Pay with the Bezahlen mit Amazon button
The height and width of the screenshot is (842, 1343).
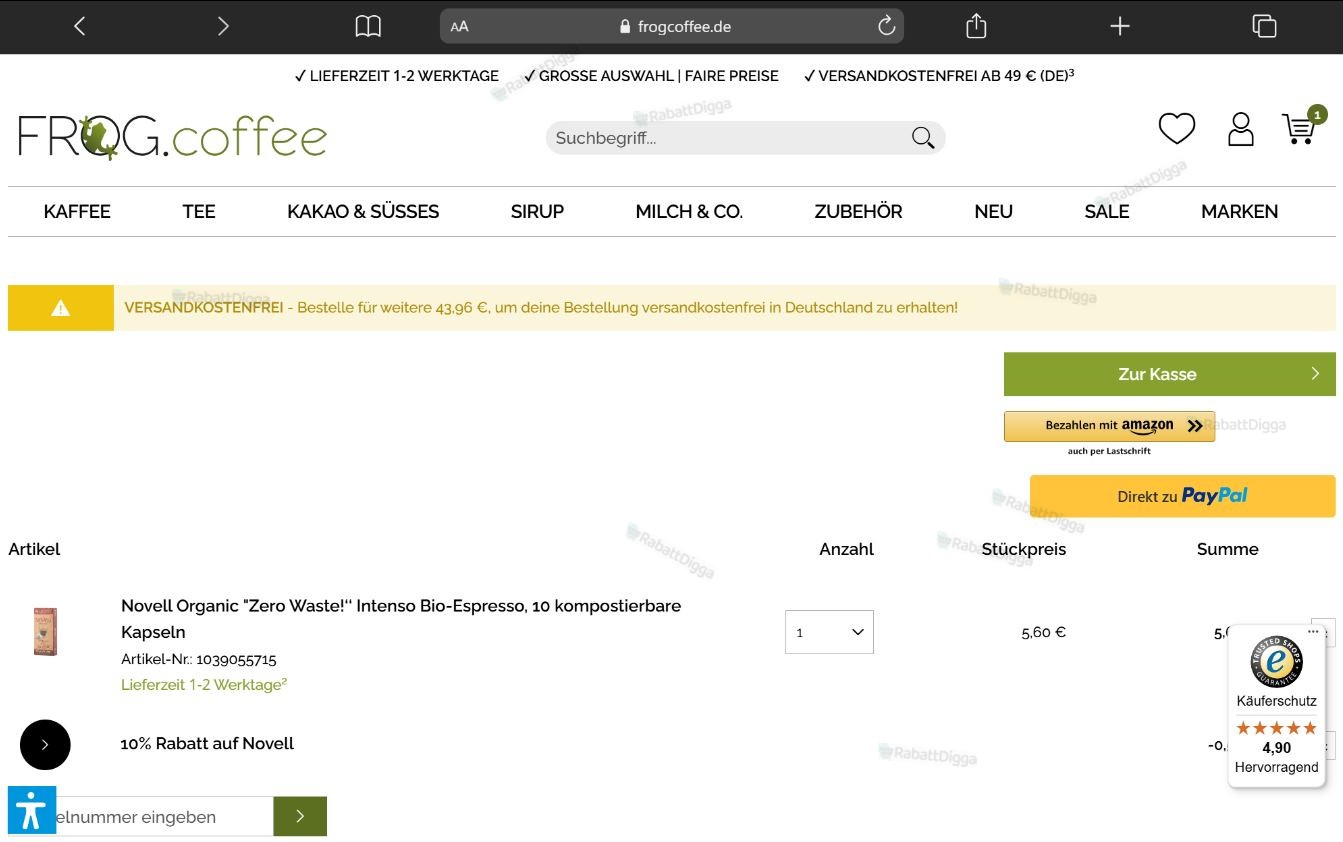click(1109, 426)
